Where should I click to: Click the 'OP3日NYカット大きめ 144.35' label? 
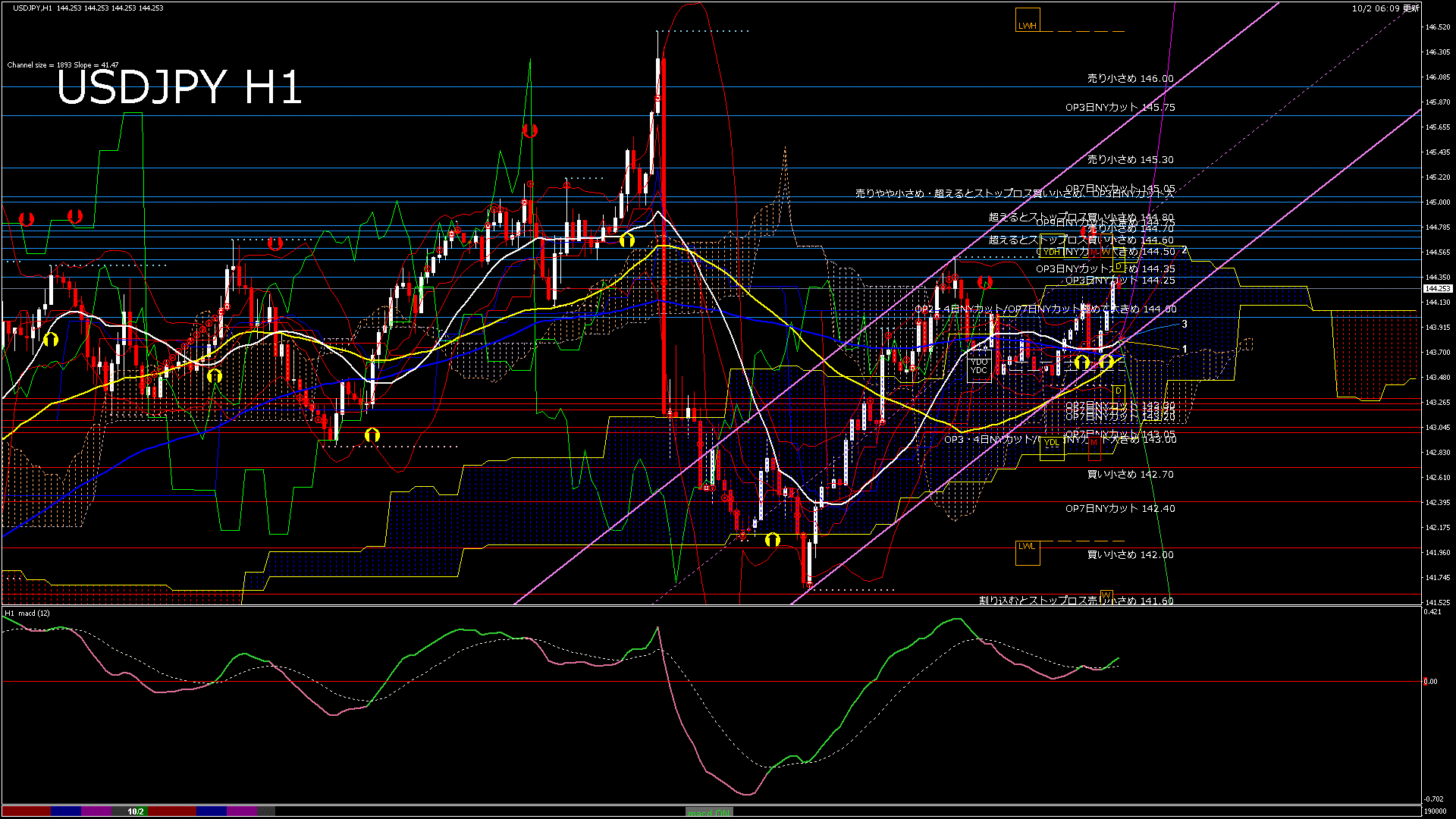click(1106, 268)
